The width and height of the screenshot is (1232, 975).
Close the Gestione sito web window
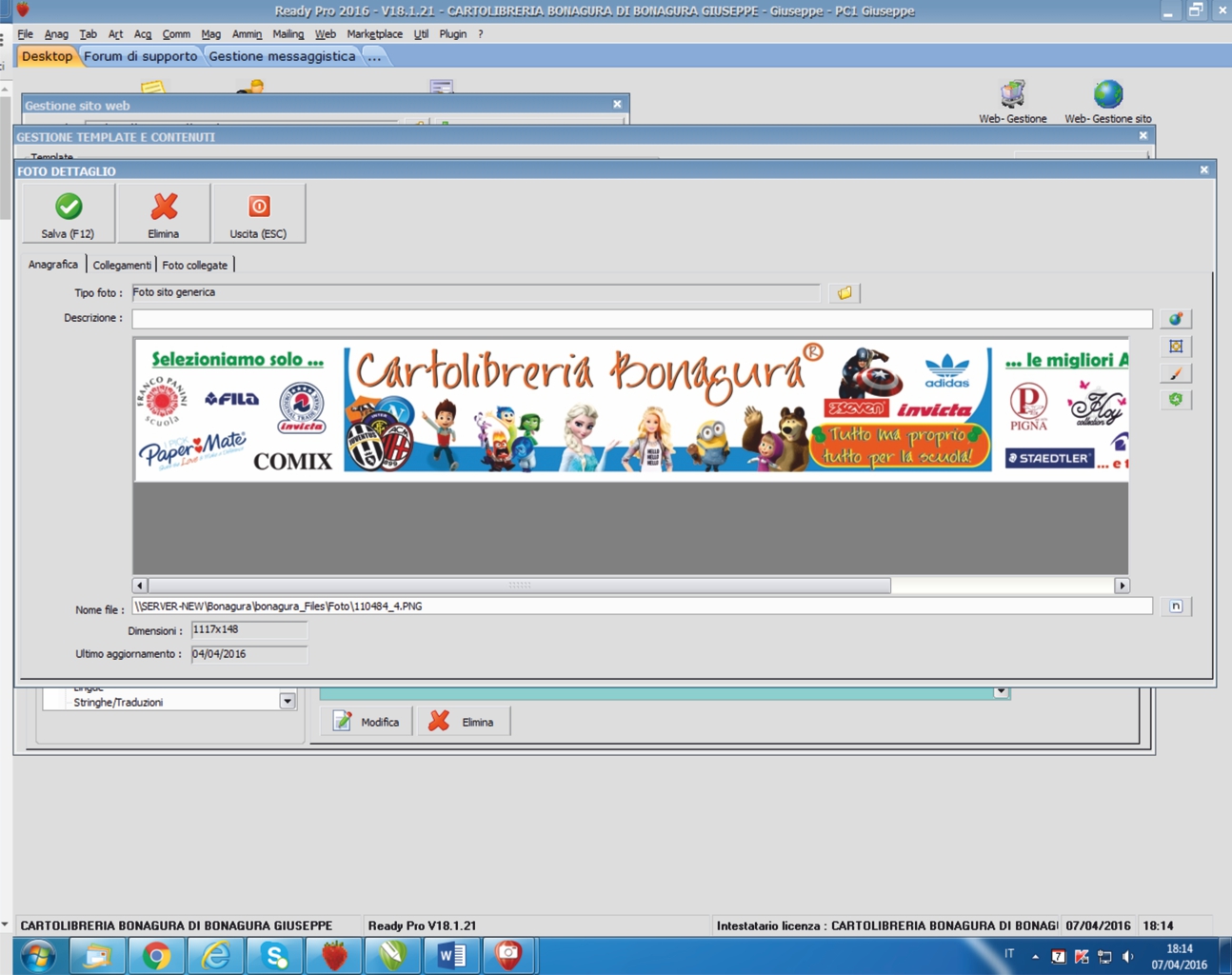point(617,105)
